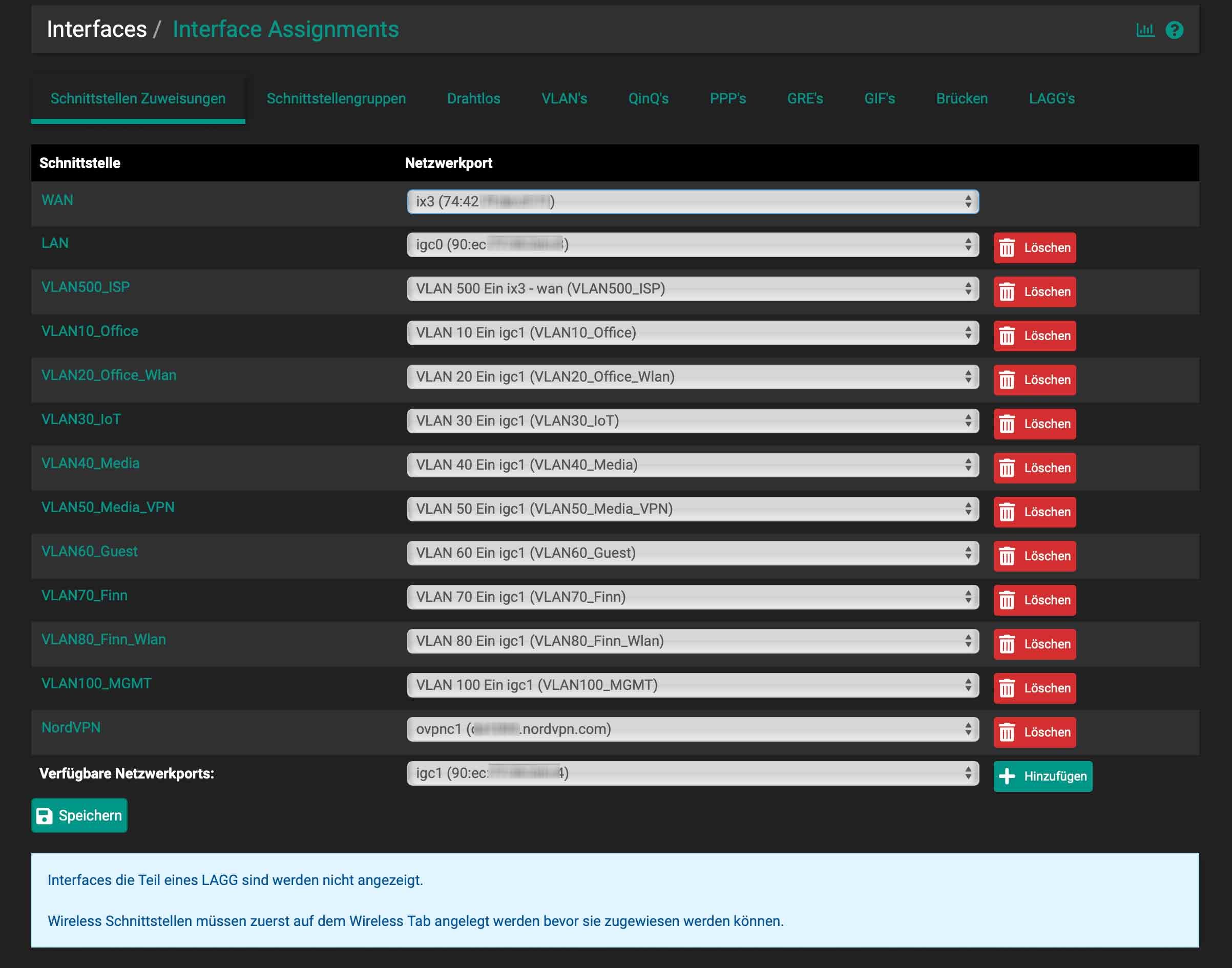
Task: Delete the VLAN20_Office_Wlan interface assignment
Action: (x=1034, y=380)
